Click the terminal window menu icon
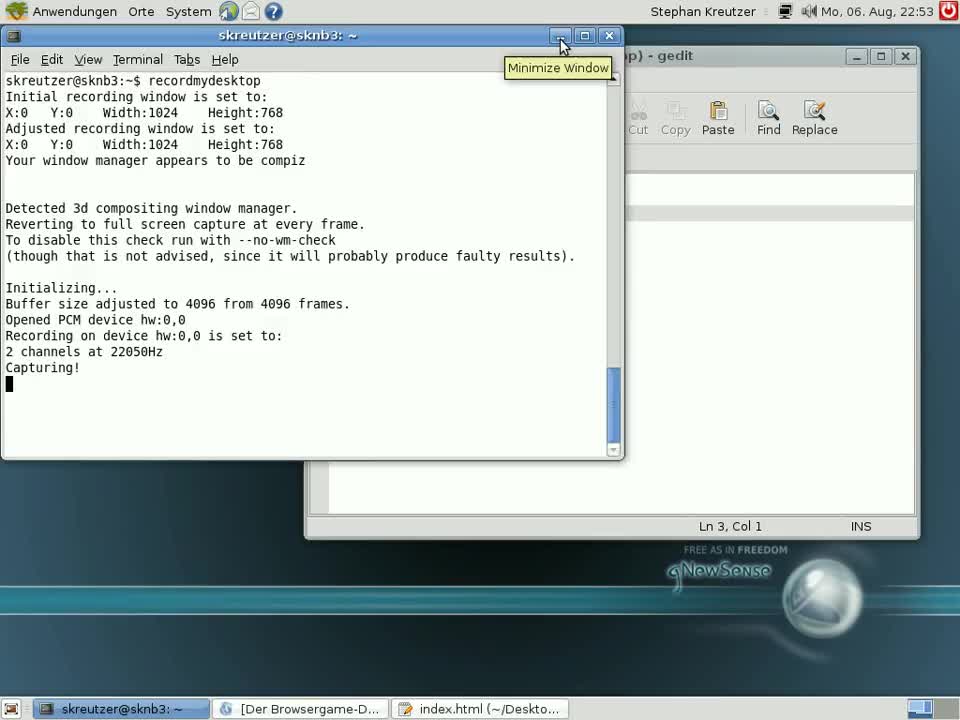This screenshot has width=960, height=720. tap(13, 36)
